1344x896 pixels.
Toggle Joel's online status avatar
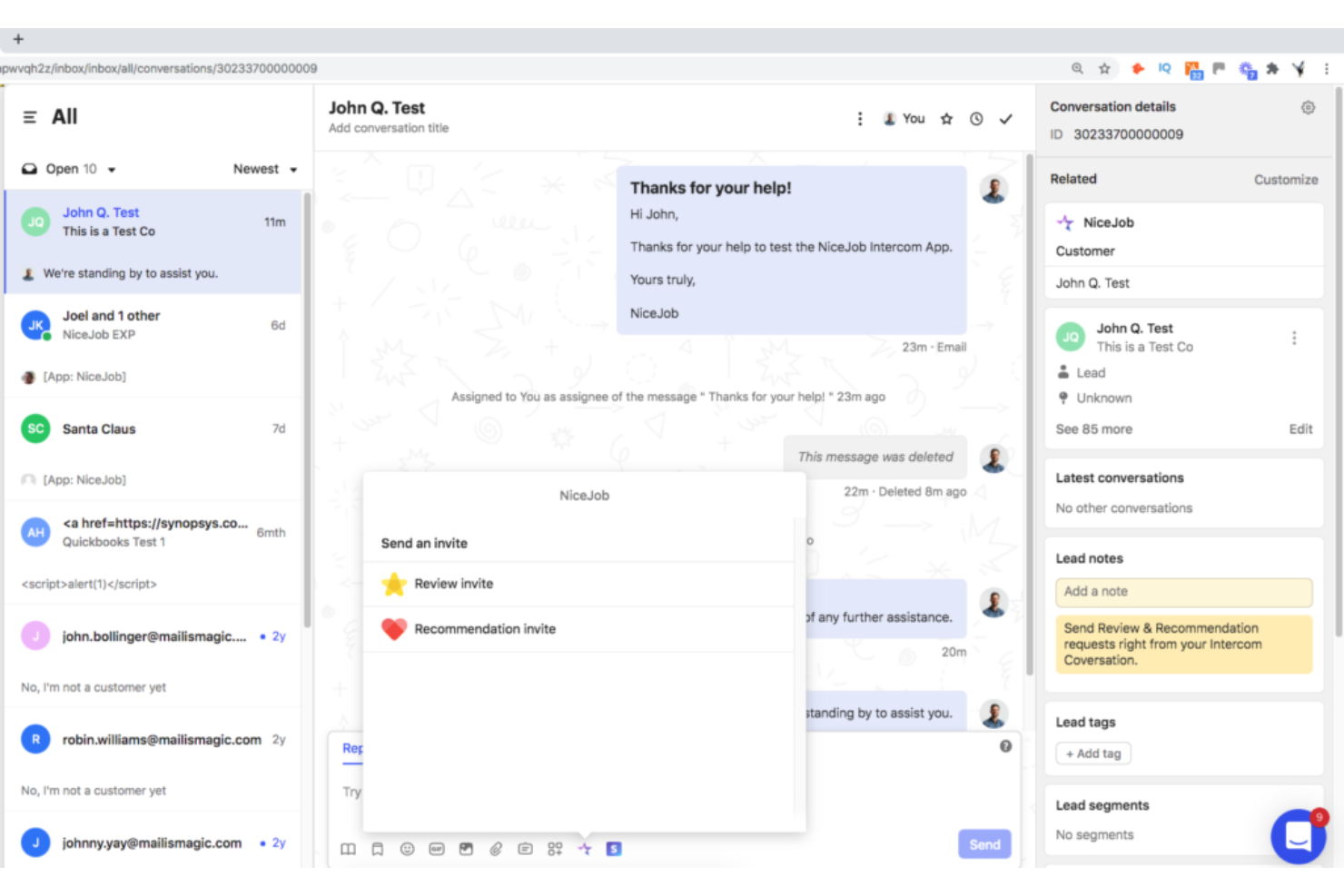pyautogui.click(x=35, y=325)
